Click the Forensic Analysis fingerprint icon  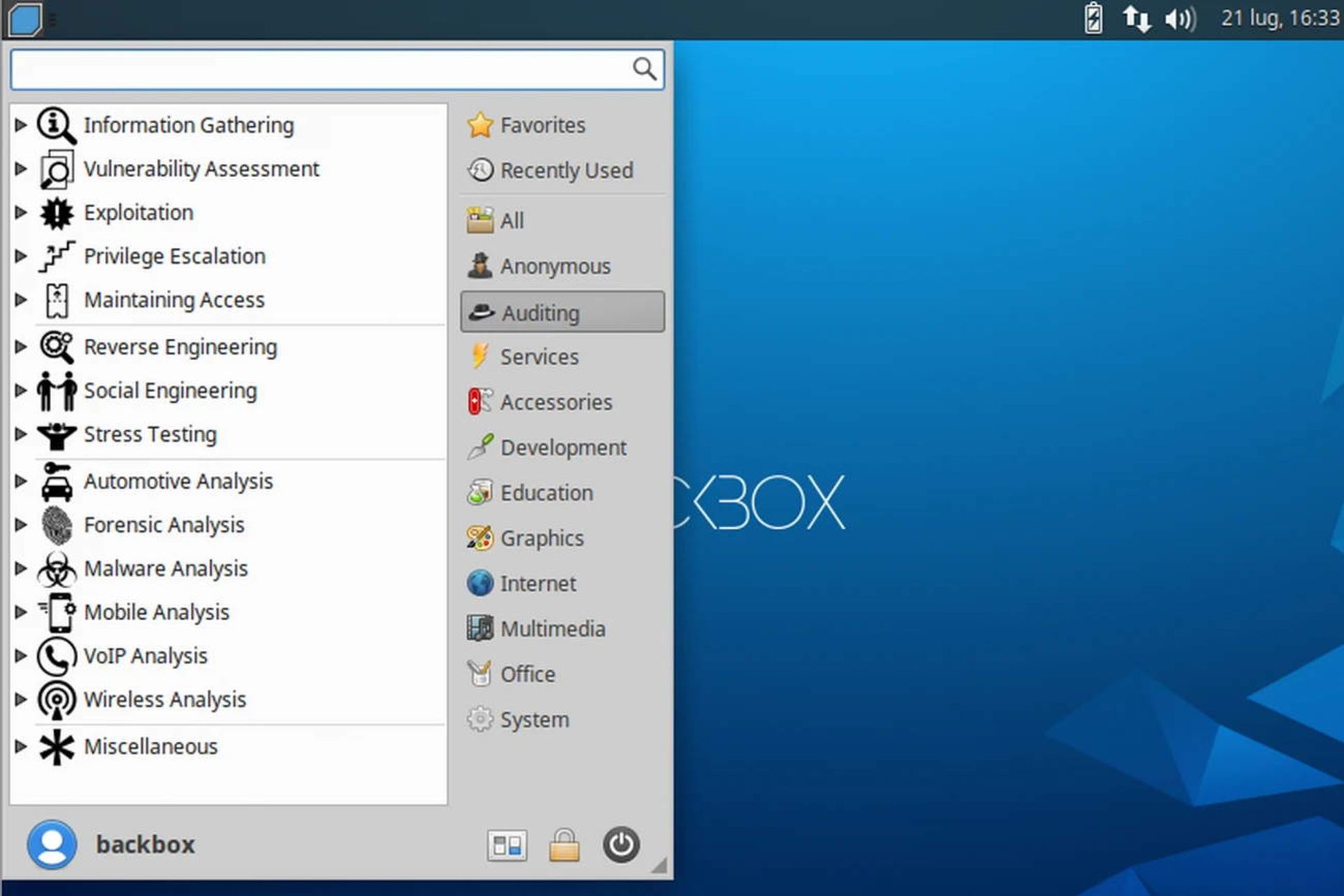(x=57, y=525)
